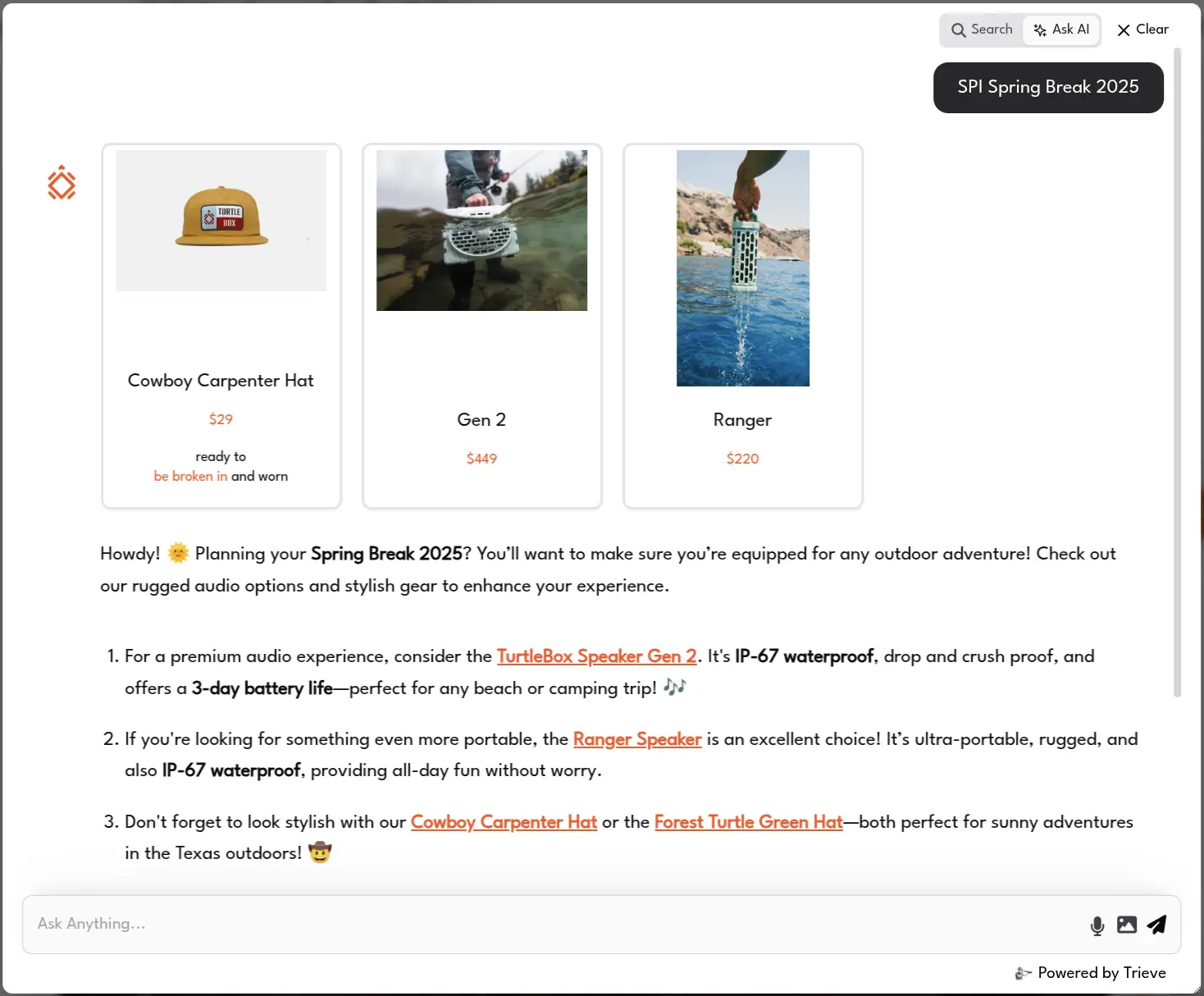Open Ranger Speaker link
The width and height of the screenshot is (1204, 996).
pos(637,739)
